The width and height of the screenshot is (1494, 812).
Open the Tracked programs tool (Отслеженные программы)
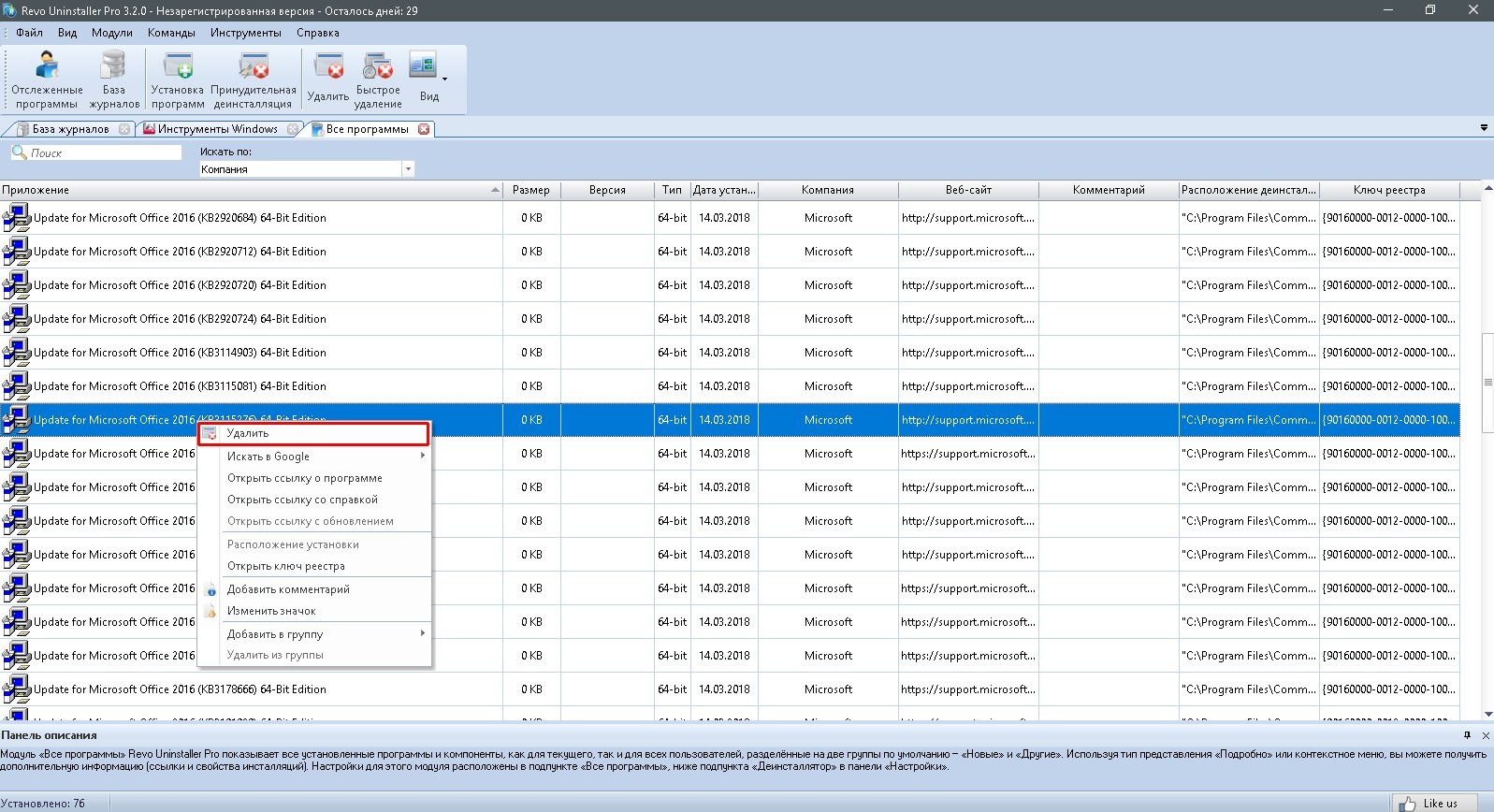[47, 80]
